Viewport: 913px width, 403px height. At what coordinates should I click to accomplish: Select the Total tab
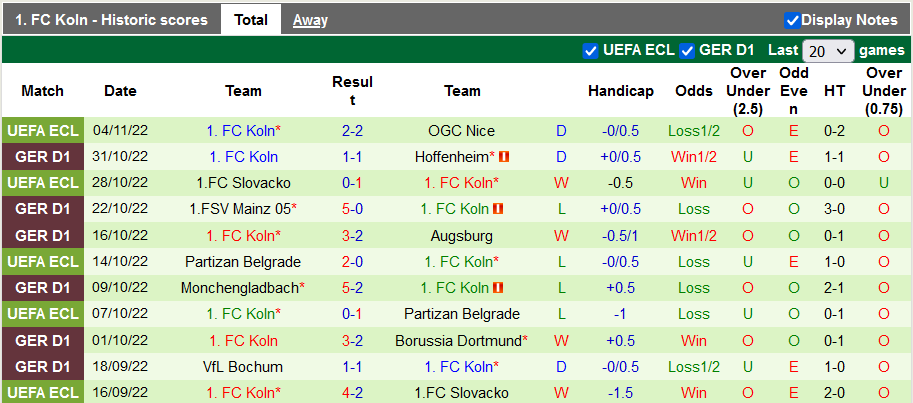click(251, 20)
